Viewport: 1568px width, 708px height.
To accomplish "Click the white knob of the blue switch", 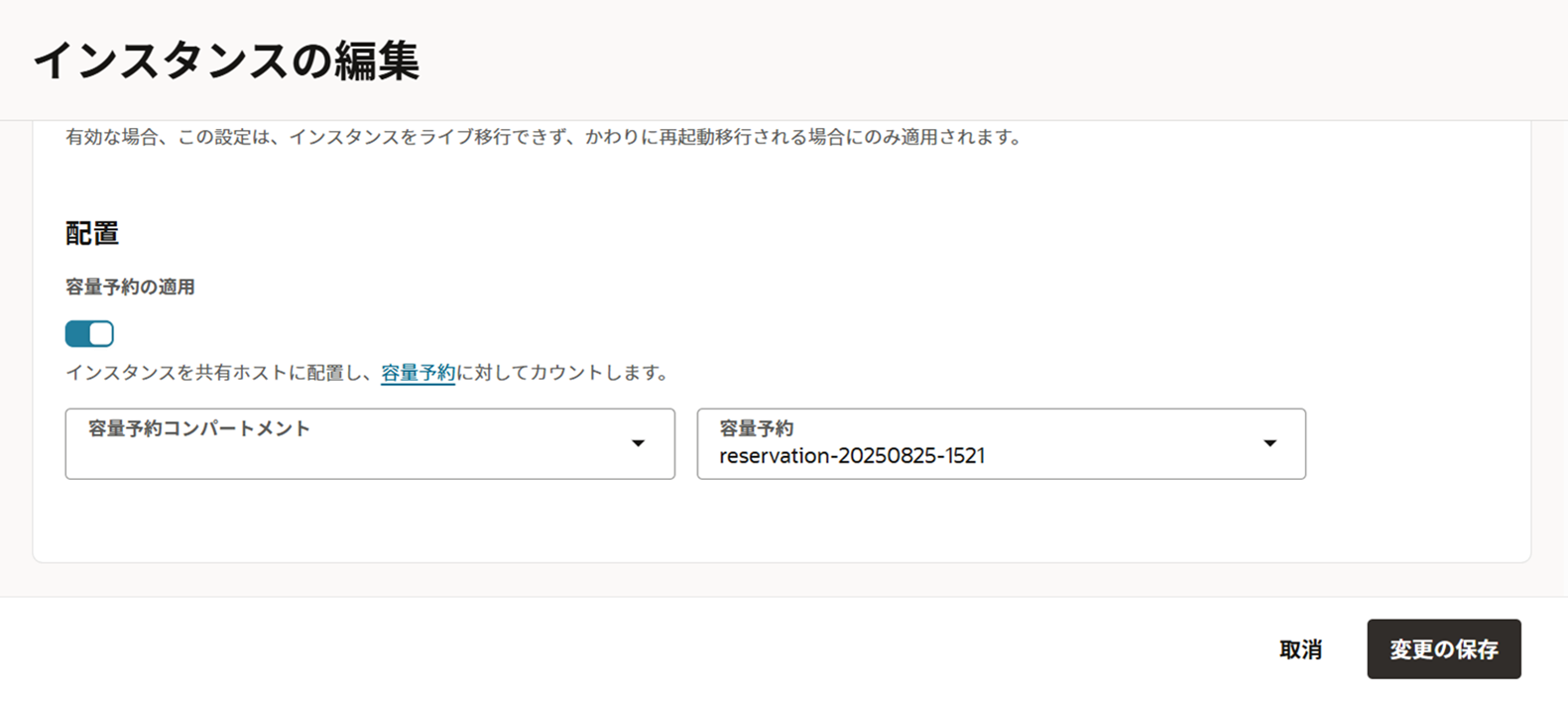I will tap(101, 334).
